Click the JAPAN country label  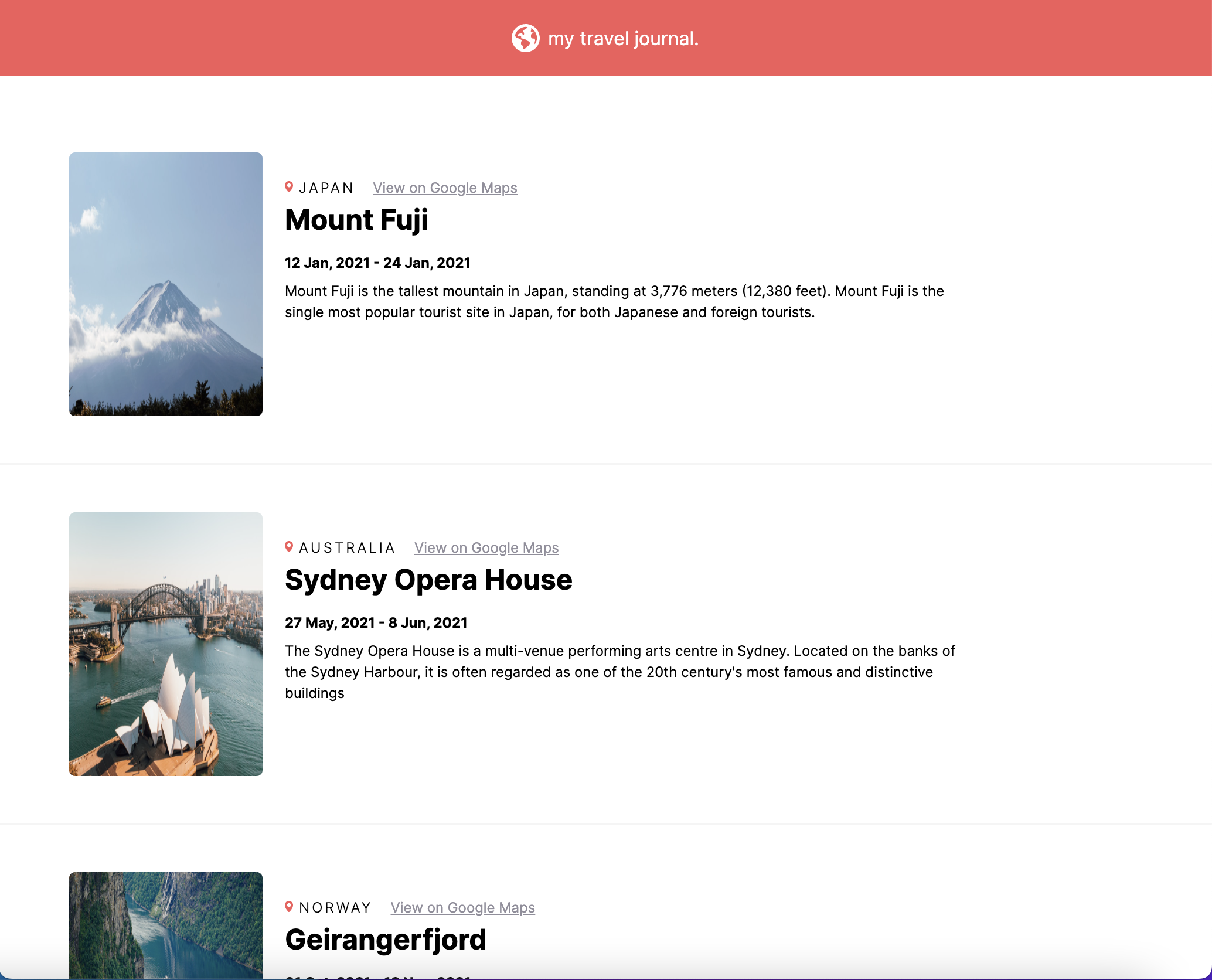point(326,188)
